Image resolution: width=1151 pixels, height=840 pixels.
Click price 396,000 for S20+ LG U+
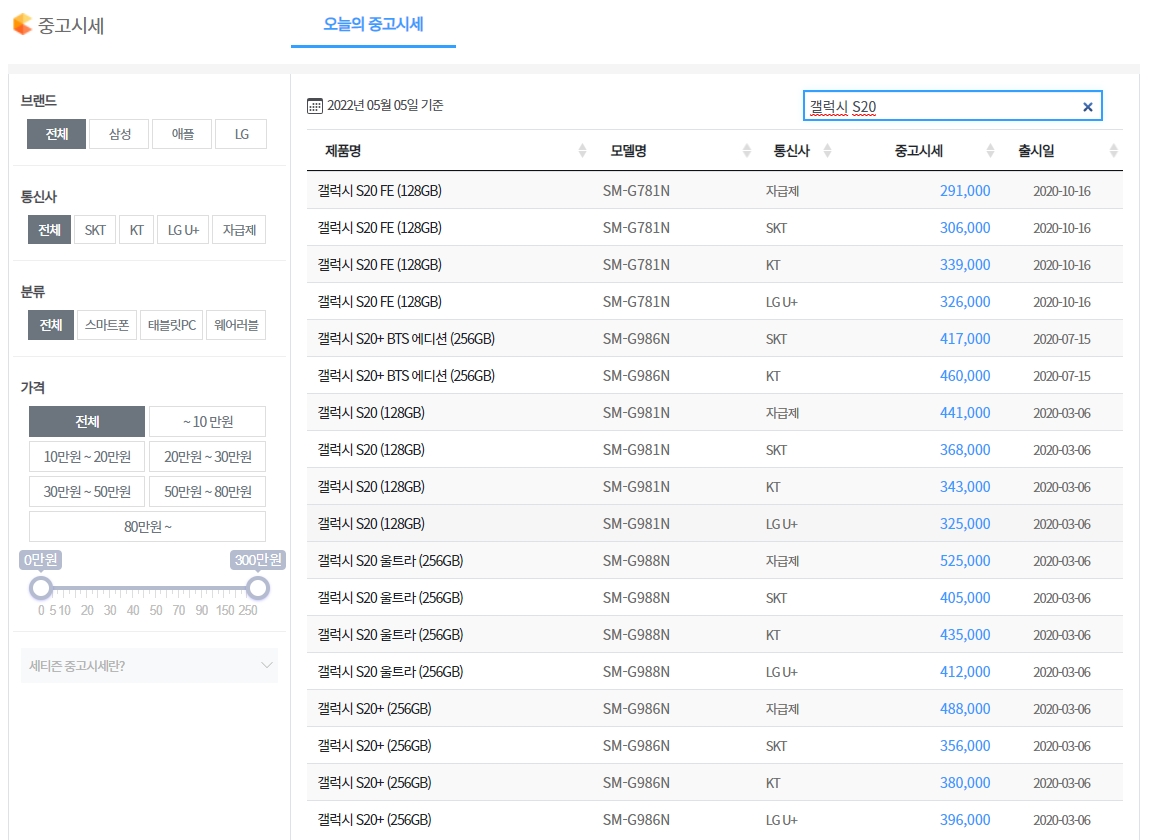click(965, 819)
